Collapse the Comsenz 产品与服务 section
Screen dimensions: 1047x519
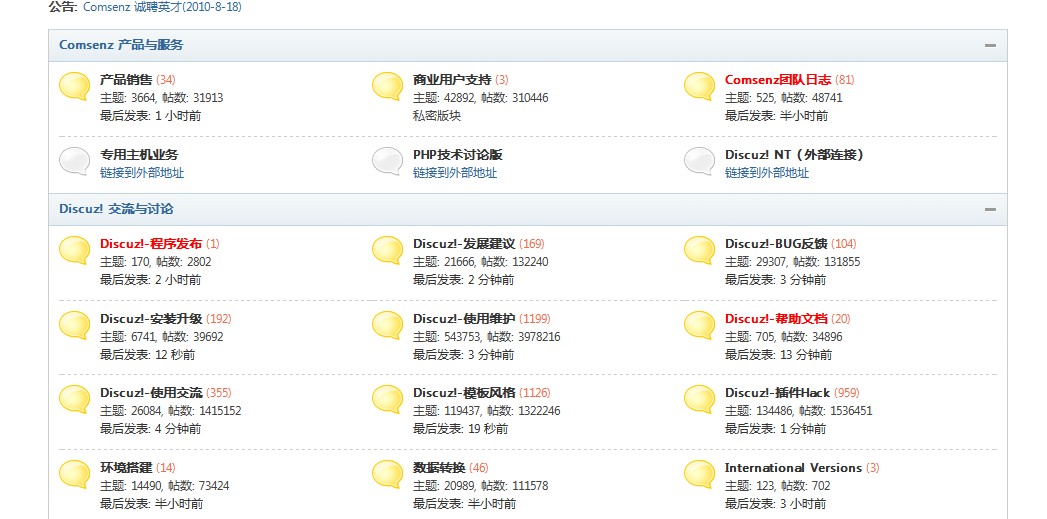[990, 45]
